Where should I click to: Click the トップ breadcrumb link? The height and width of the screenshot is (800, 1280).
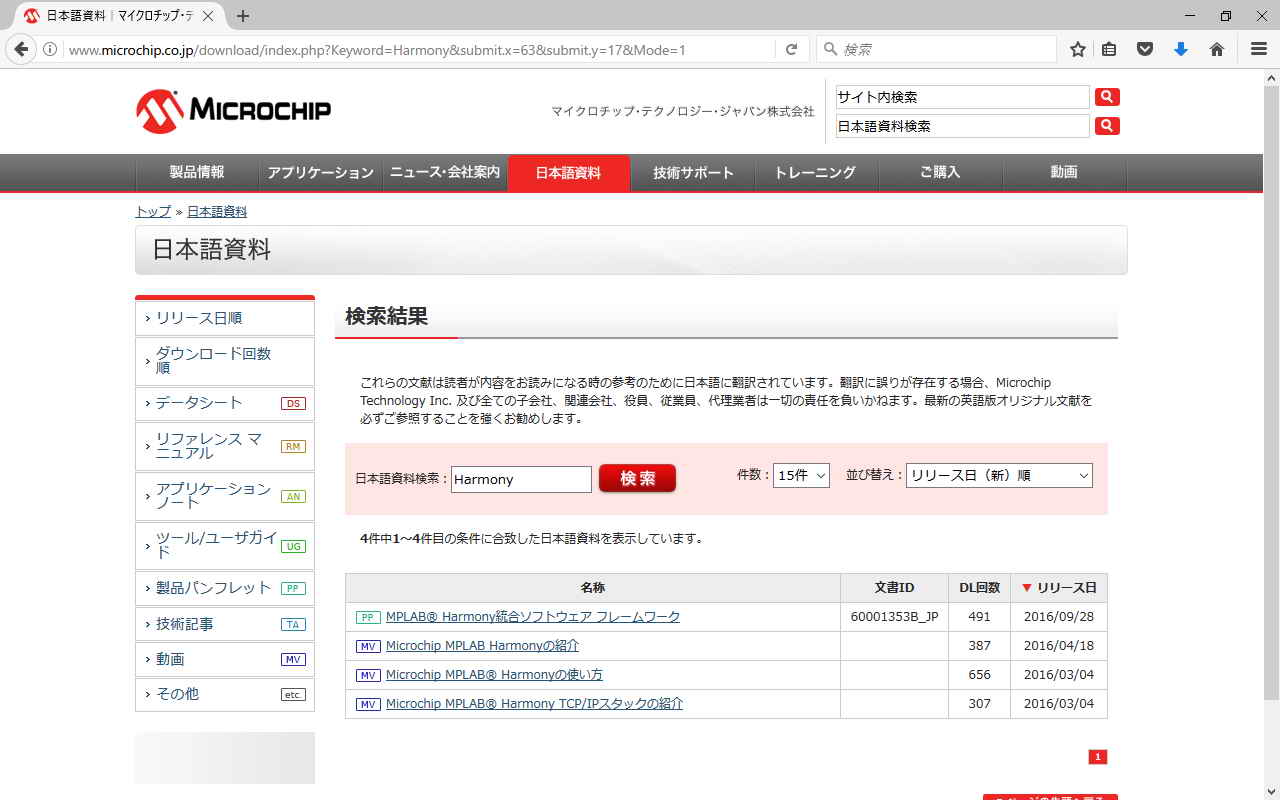(153, 212)
